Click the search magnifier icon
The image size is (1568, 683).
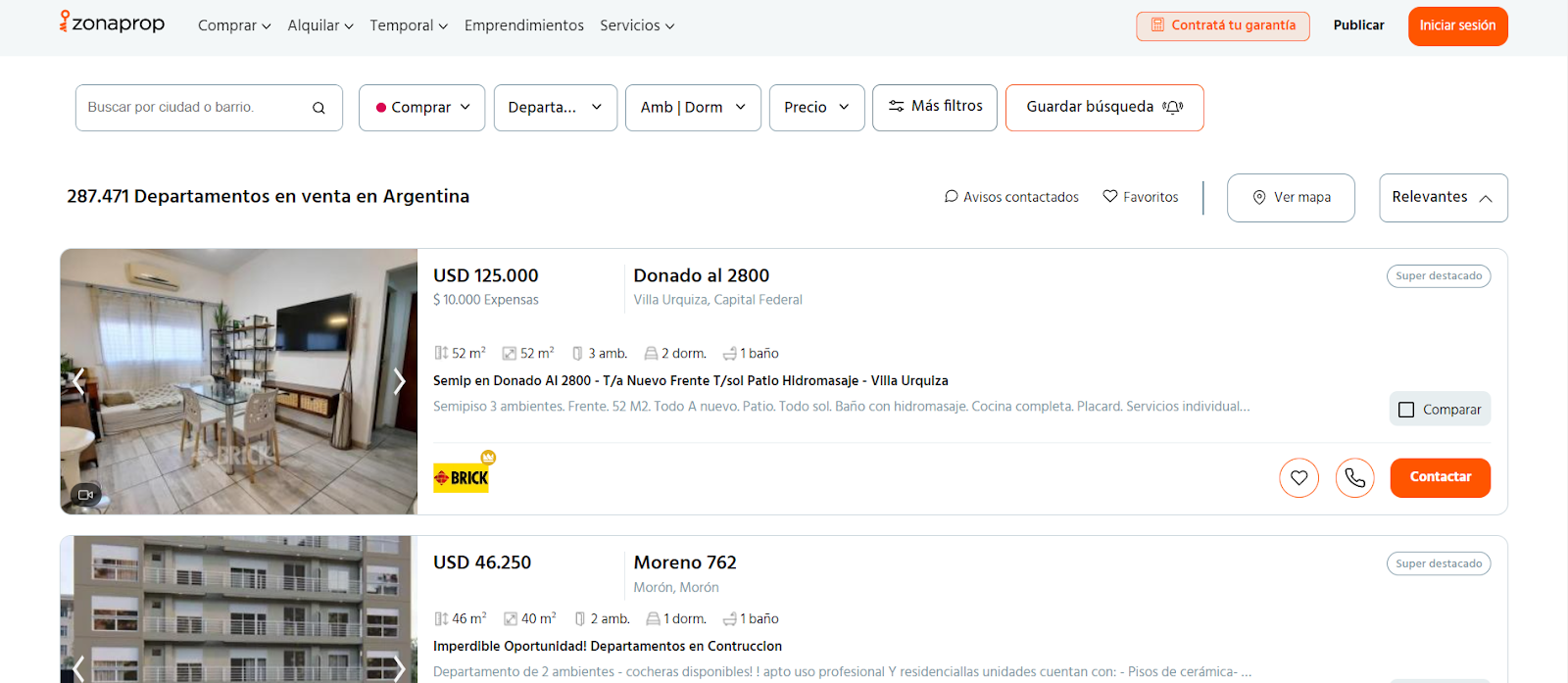coord(318,108)
